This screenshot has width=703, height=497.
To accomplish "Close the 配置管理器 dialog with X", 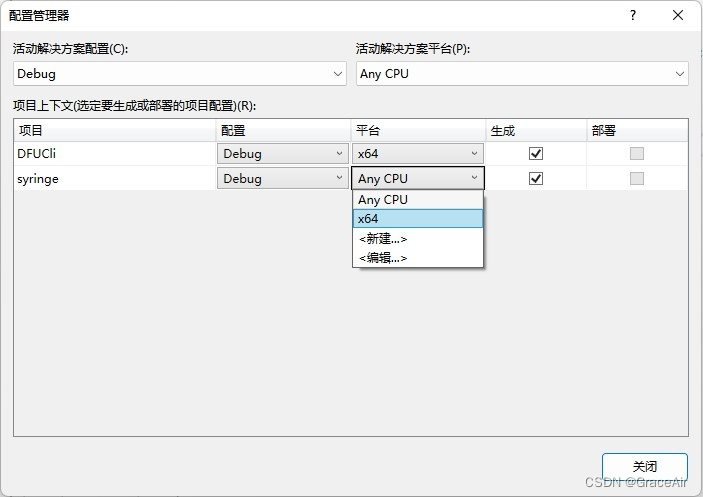I will tap(678, 15).
